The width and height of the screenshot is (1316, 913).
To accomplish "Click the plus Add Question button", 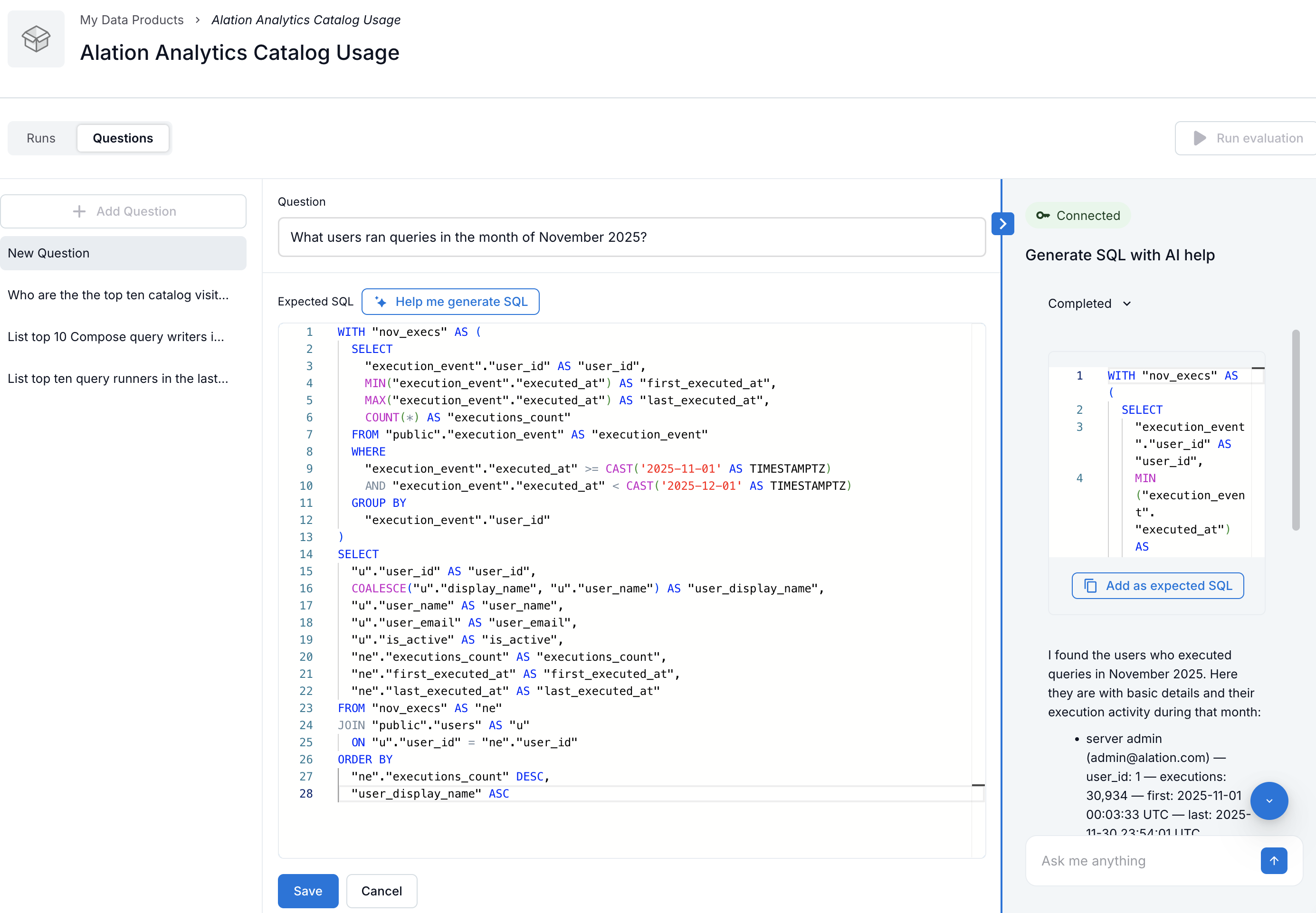I will pyautogui.click(x=124, y=211).
